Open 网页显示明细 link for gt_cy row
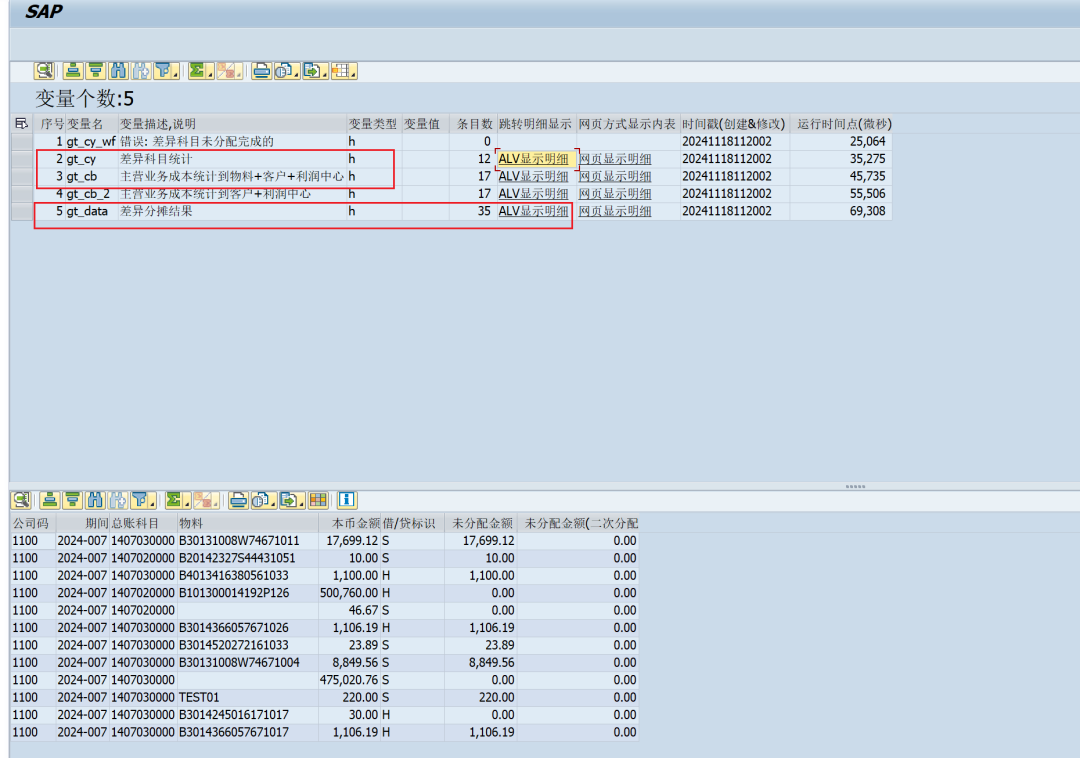The height and width of the screenshot is (758, 1080). [614, 159]
